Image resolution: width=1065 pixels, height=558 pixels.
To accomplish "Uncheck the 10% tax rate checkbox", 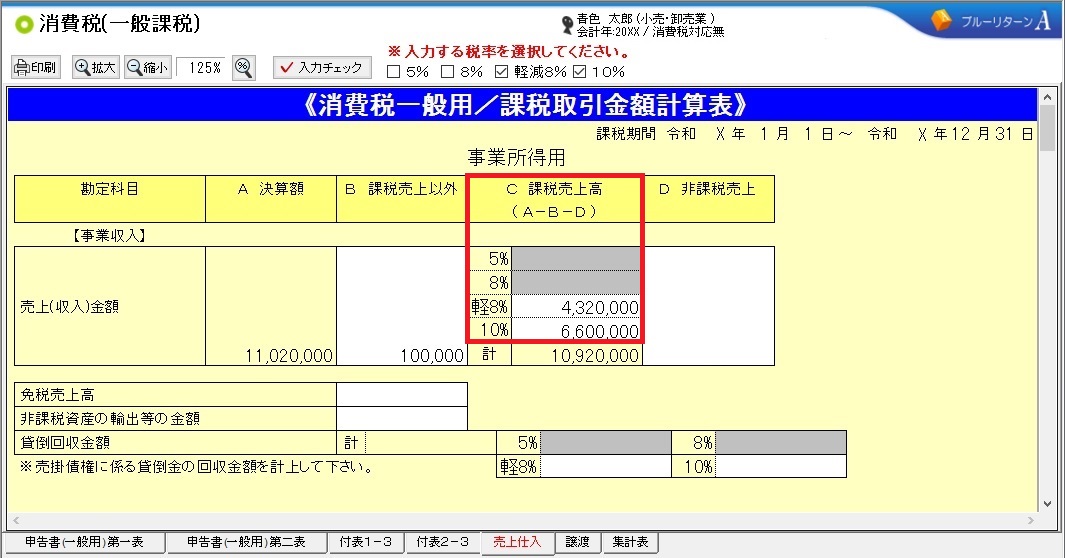I will tap(579, 71).
